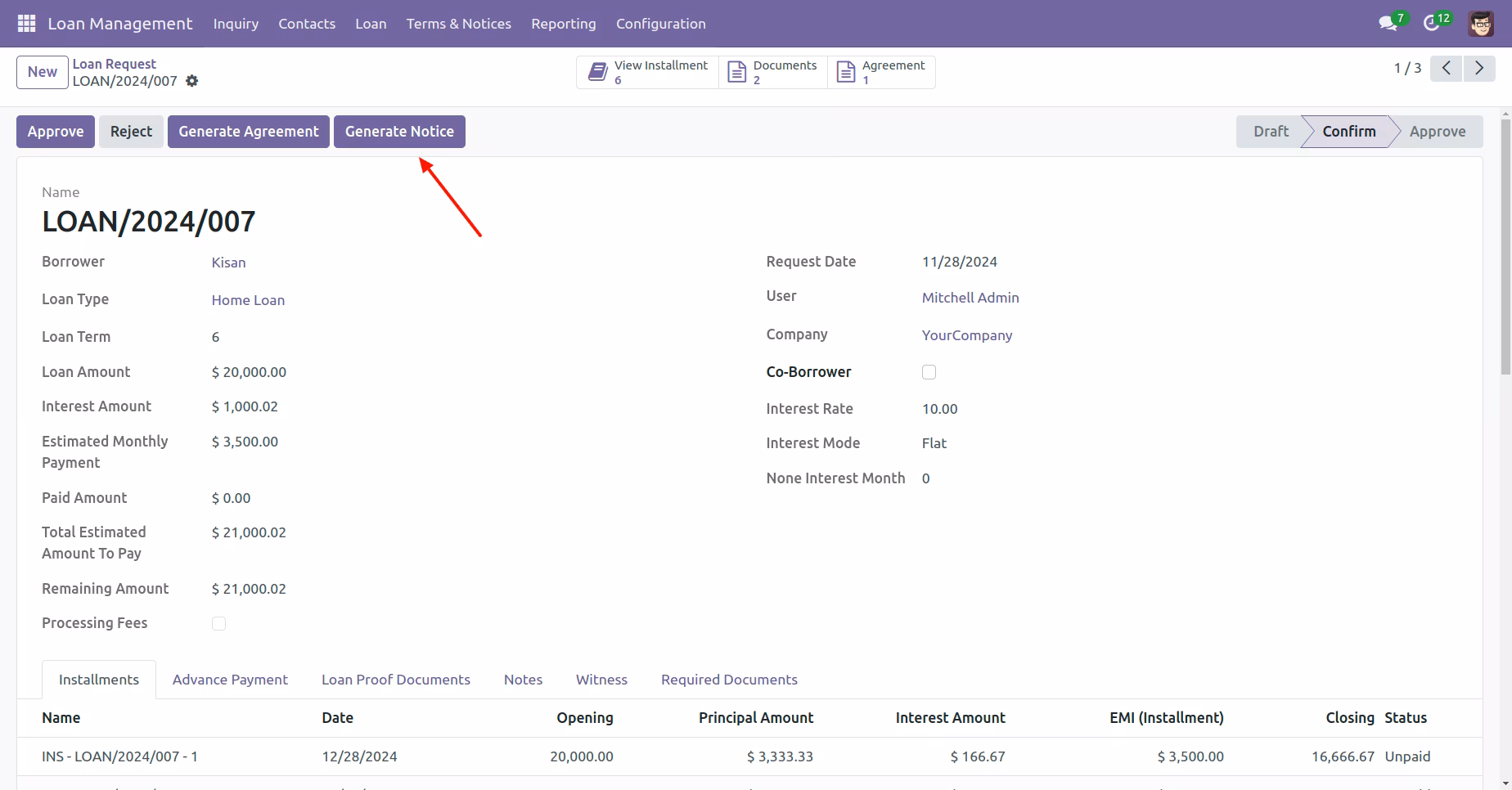
Task: Click principal amount $ 3,333.33 cell
Action: (780, 756)
